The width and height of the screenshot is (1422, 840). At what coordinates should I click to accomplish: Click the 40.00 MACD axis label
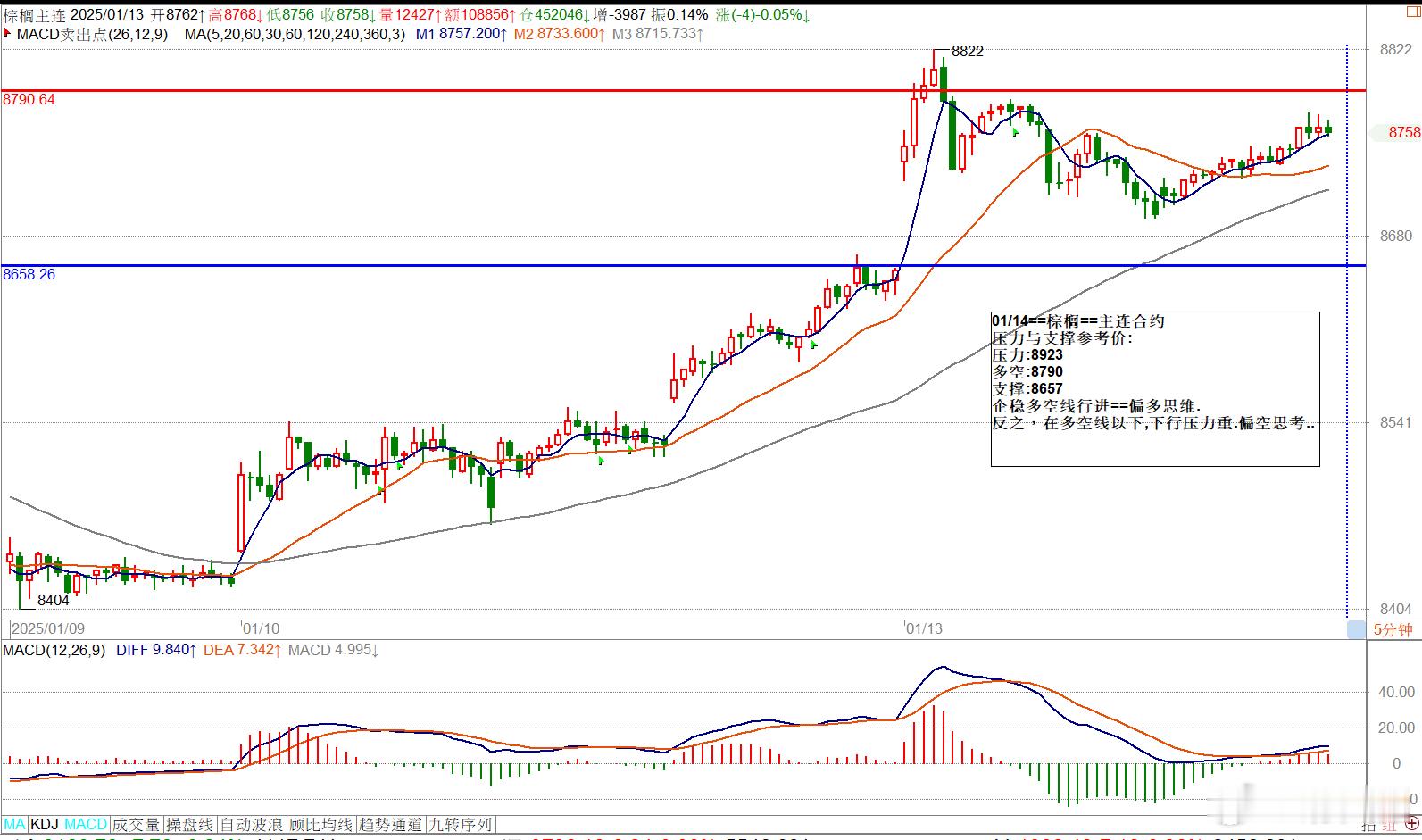coord(1397,692)
